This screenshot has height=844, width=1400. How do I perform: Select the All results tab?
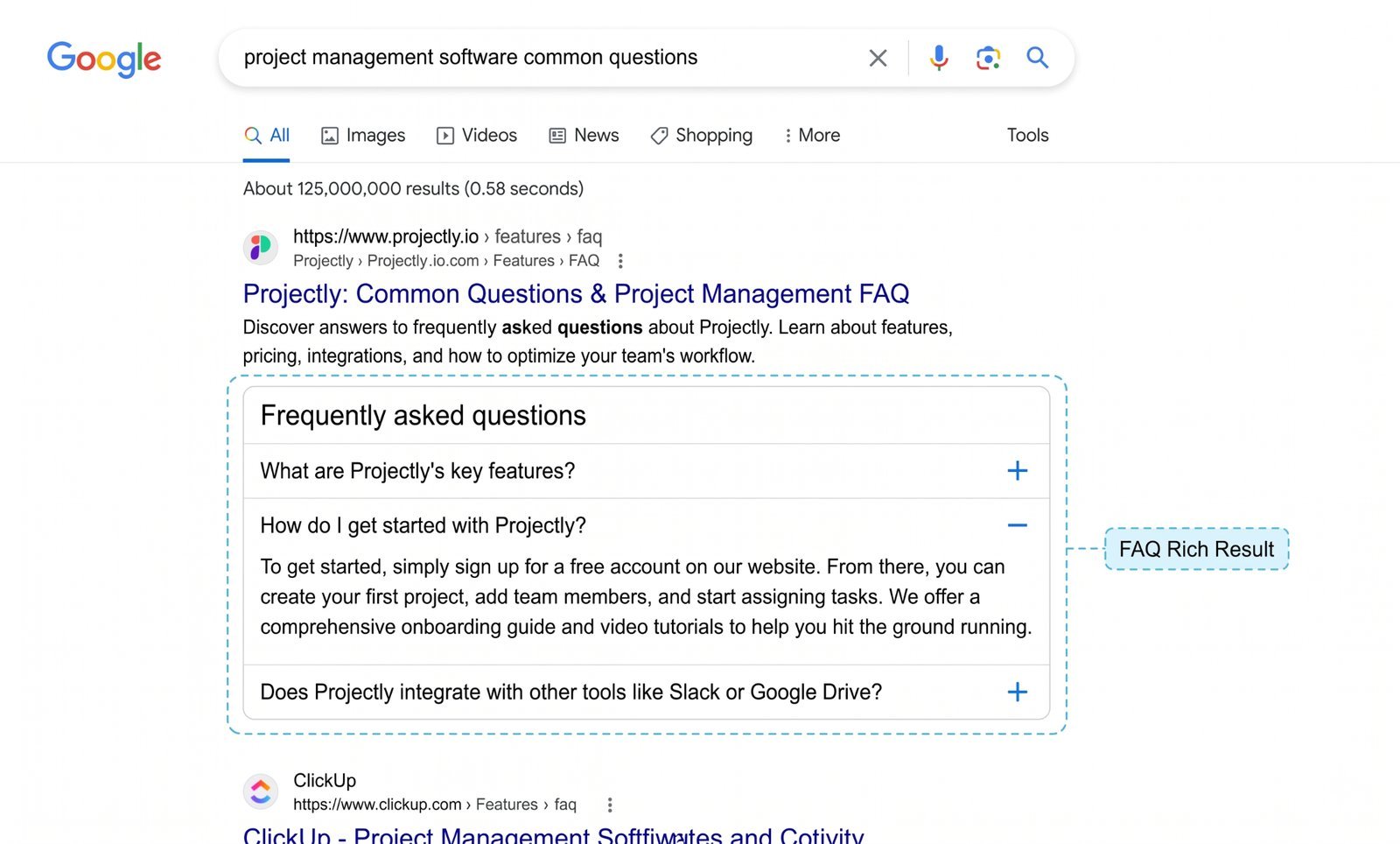pyautogui.click(x=267, y=136)
